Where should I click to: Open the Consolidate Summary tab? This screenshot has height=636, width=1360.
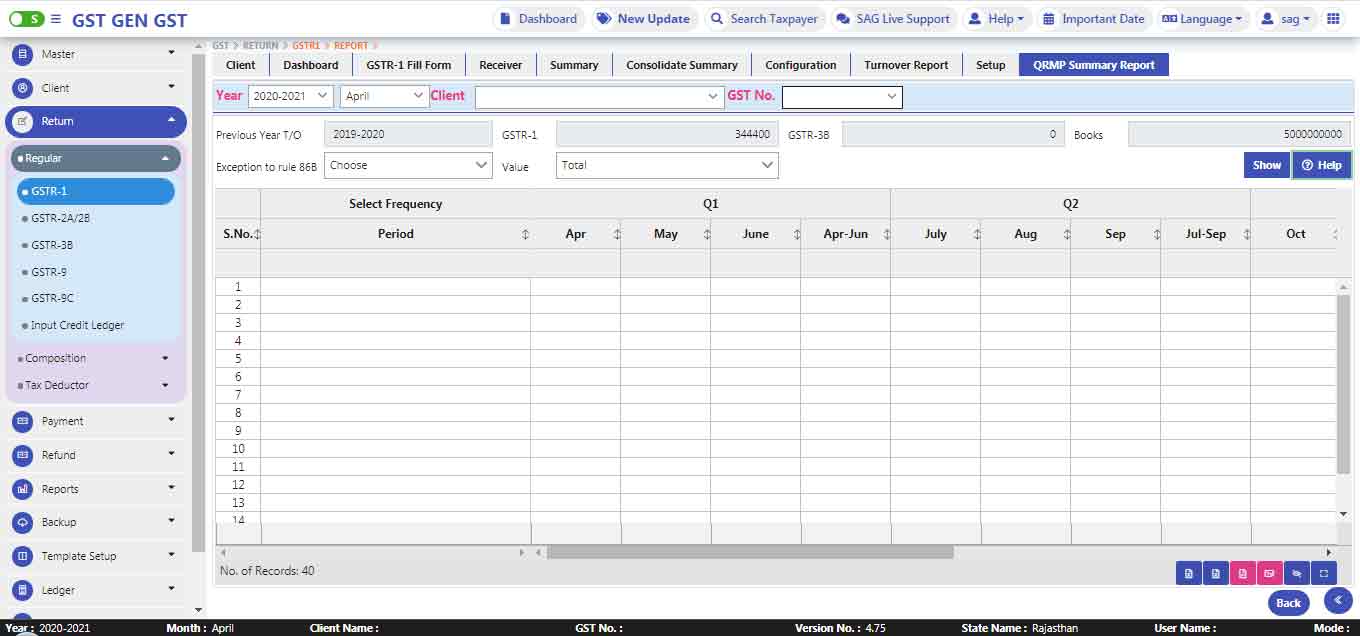[x=682, y=65]
